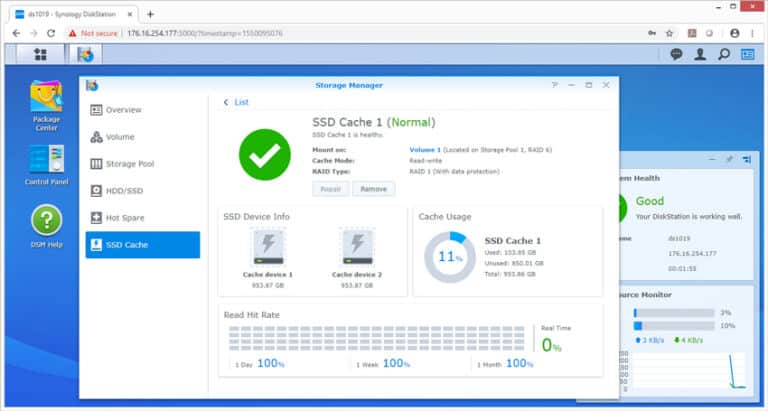Image resolution: width=768 pixels, height=411 pixels.
Task: Open Storage Pool section
Action: coord(143,164)
